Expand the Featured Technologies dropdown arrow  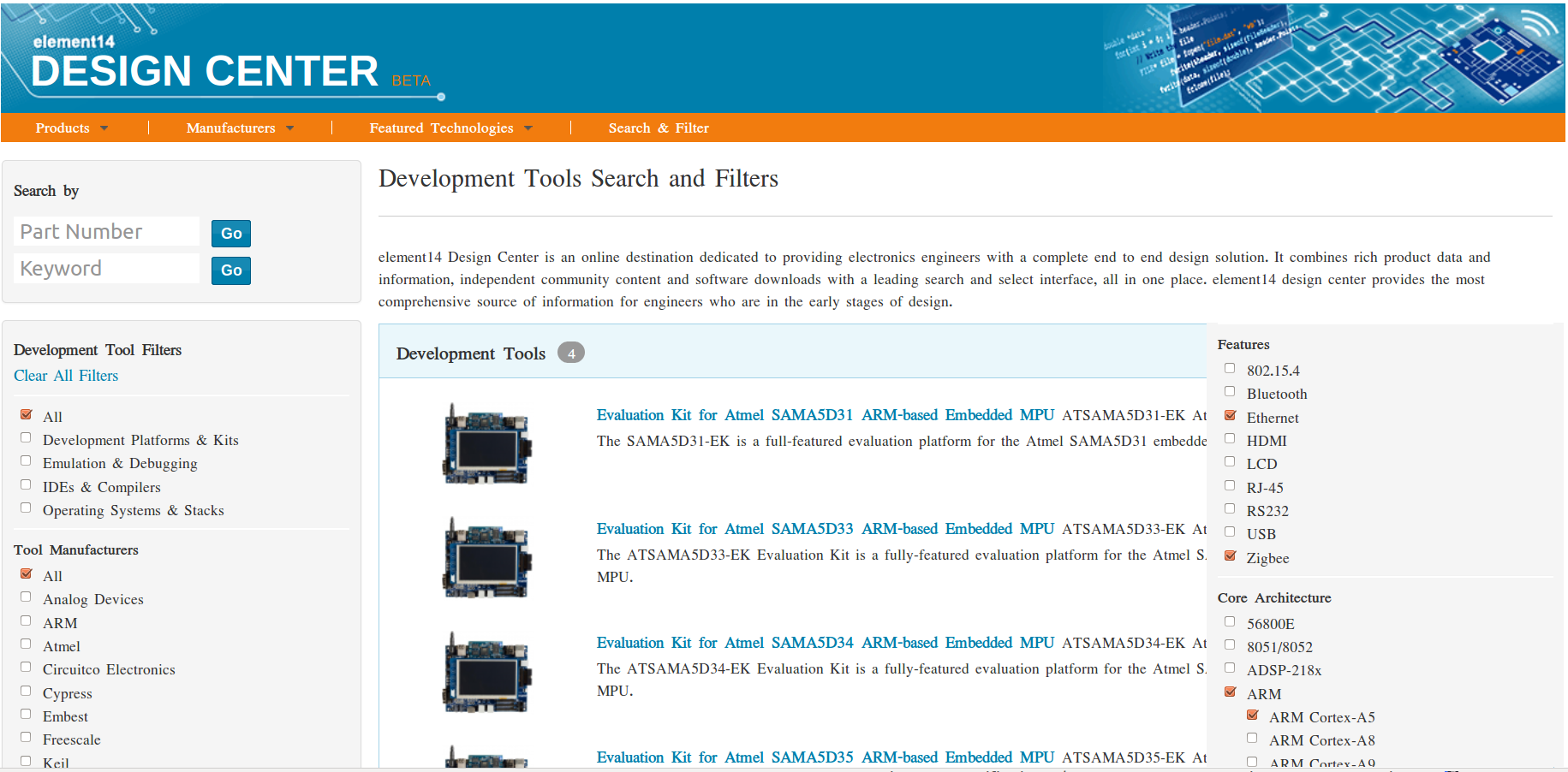[528, 128]
